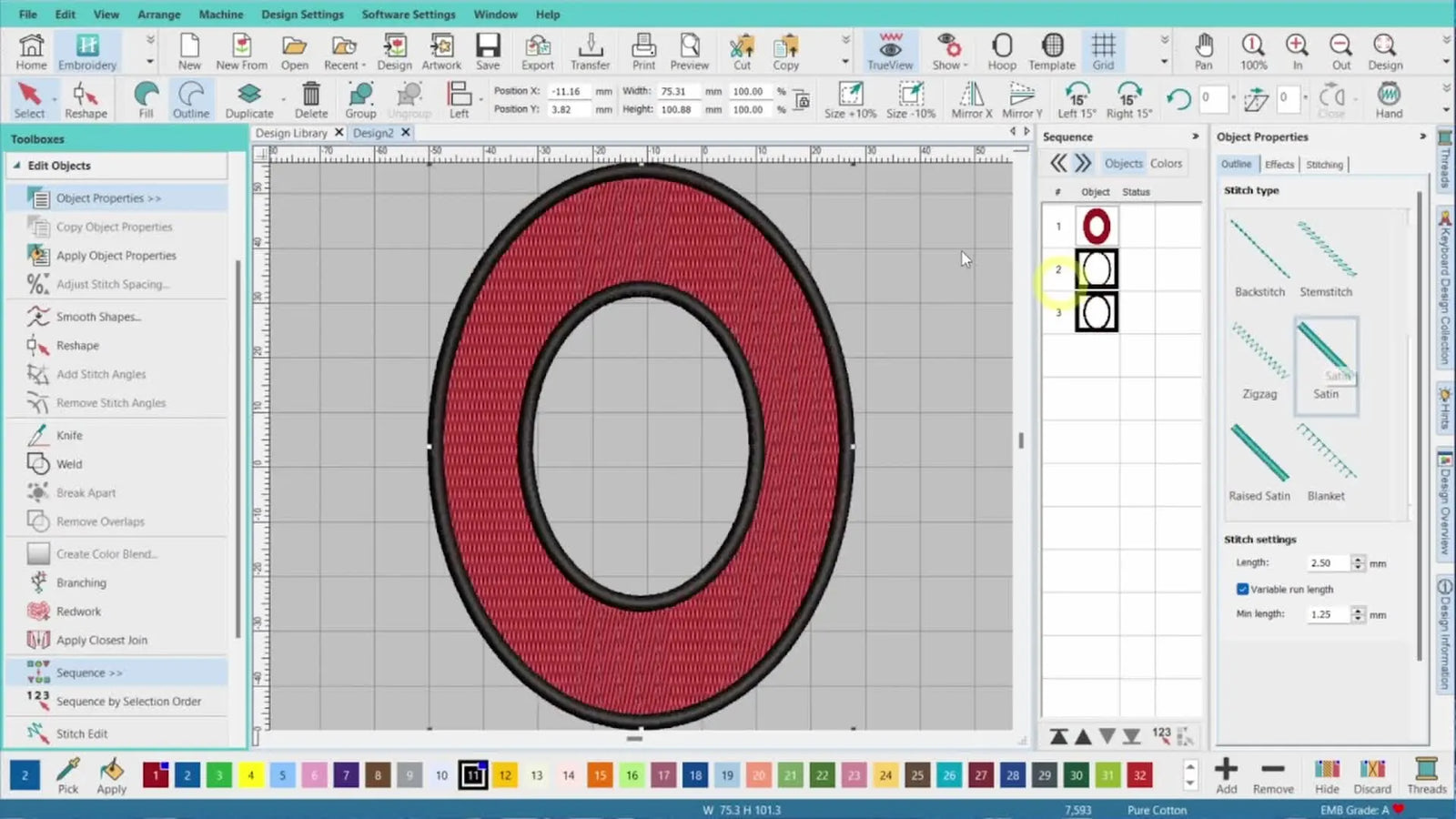This screenshot has width=1456, height=819.
Task: Activate the Hand tool
Action: coord(1389,99)
